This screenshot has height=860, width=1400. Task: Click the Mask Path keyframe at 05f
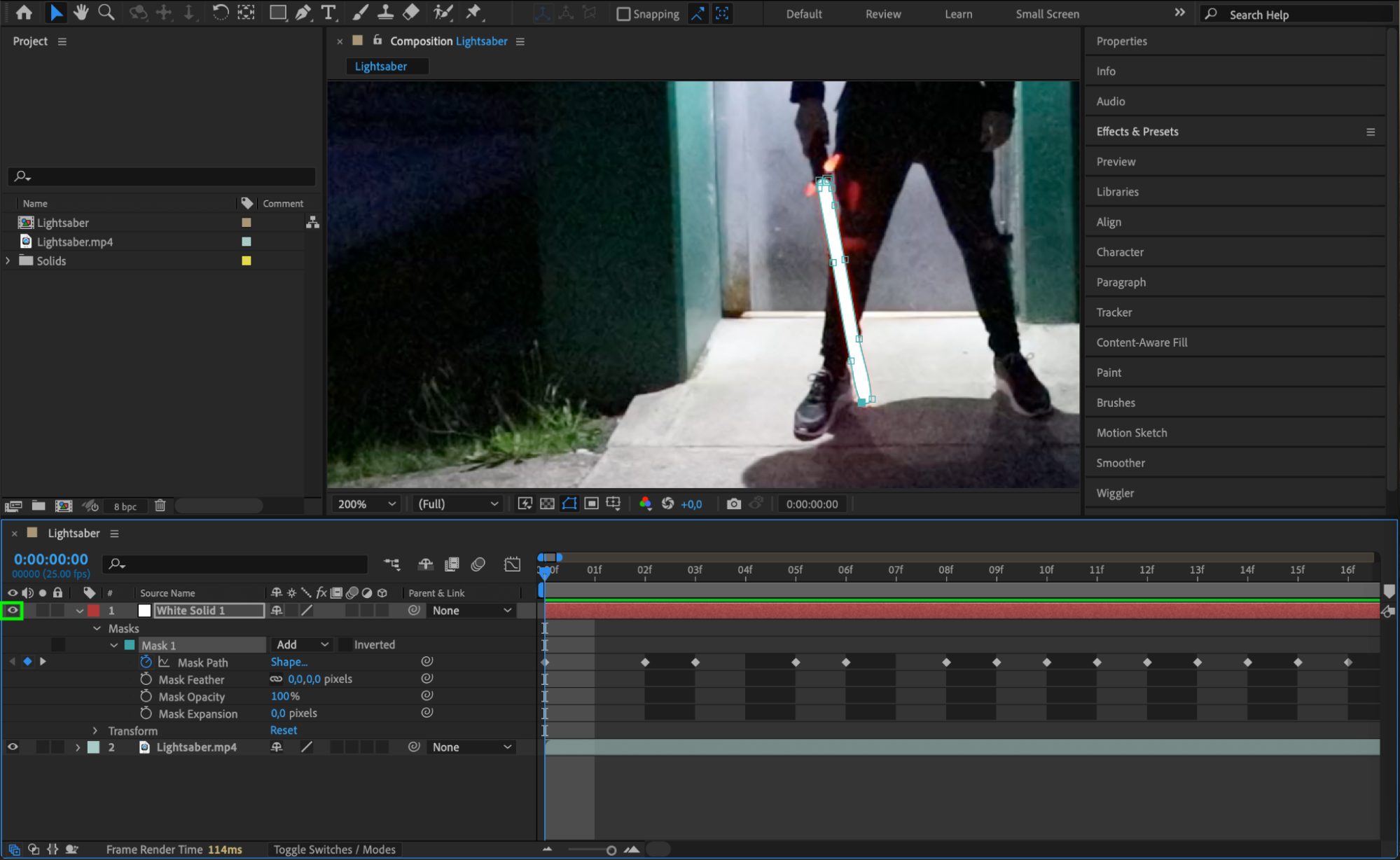(x=796, y=662)
